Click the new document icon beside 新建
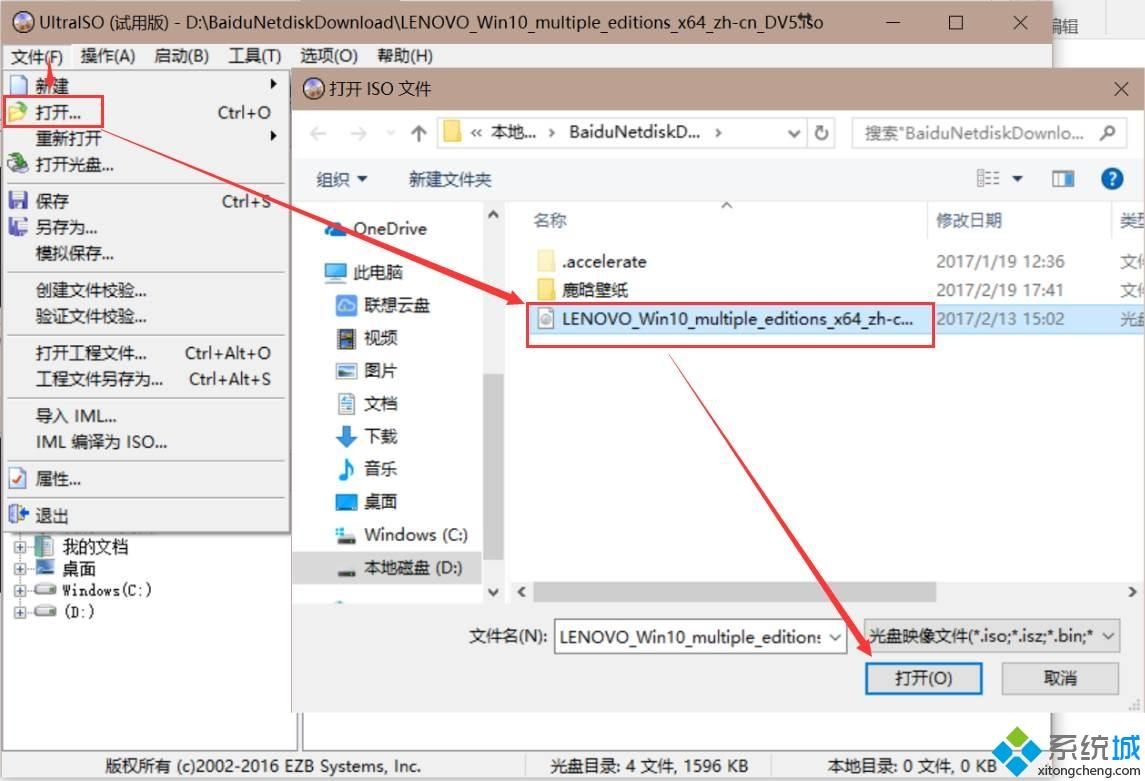The image size is (1145, 781). coord(18,85)
